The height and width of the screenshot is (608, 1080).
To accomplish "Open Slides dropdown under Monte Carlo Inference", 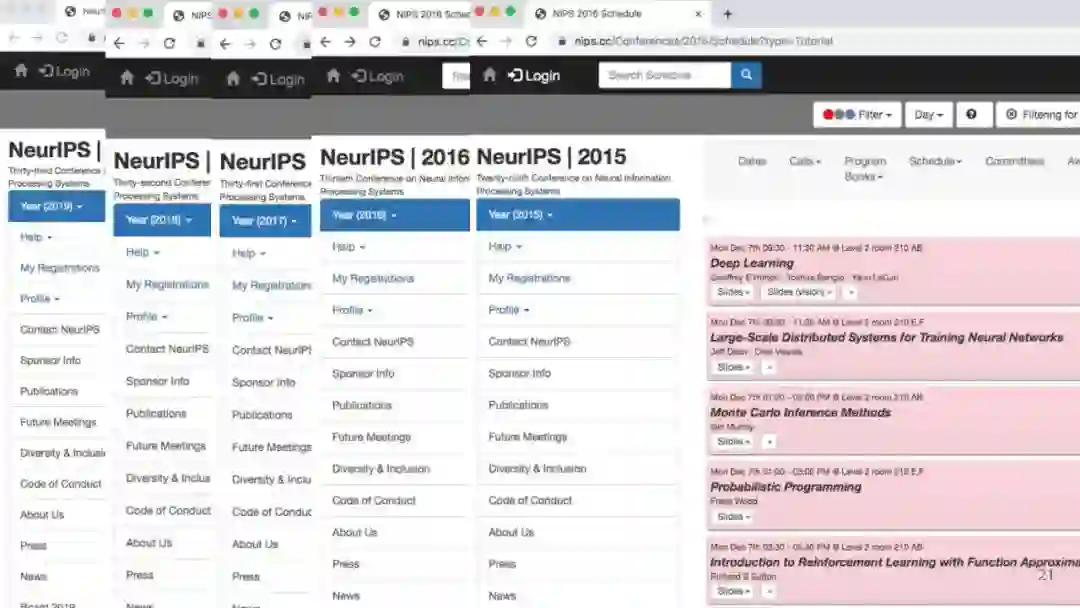I will [733, 441].
